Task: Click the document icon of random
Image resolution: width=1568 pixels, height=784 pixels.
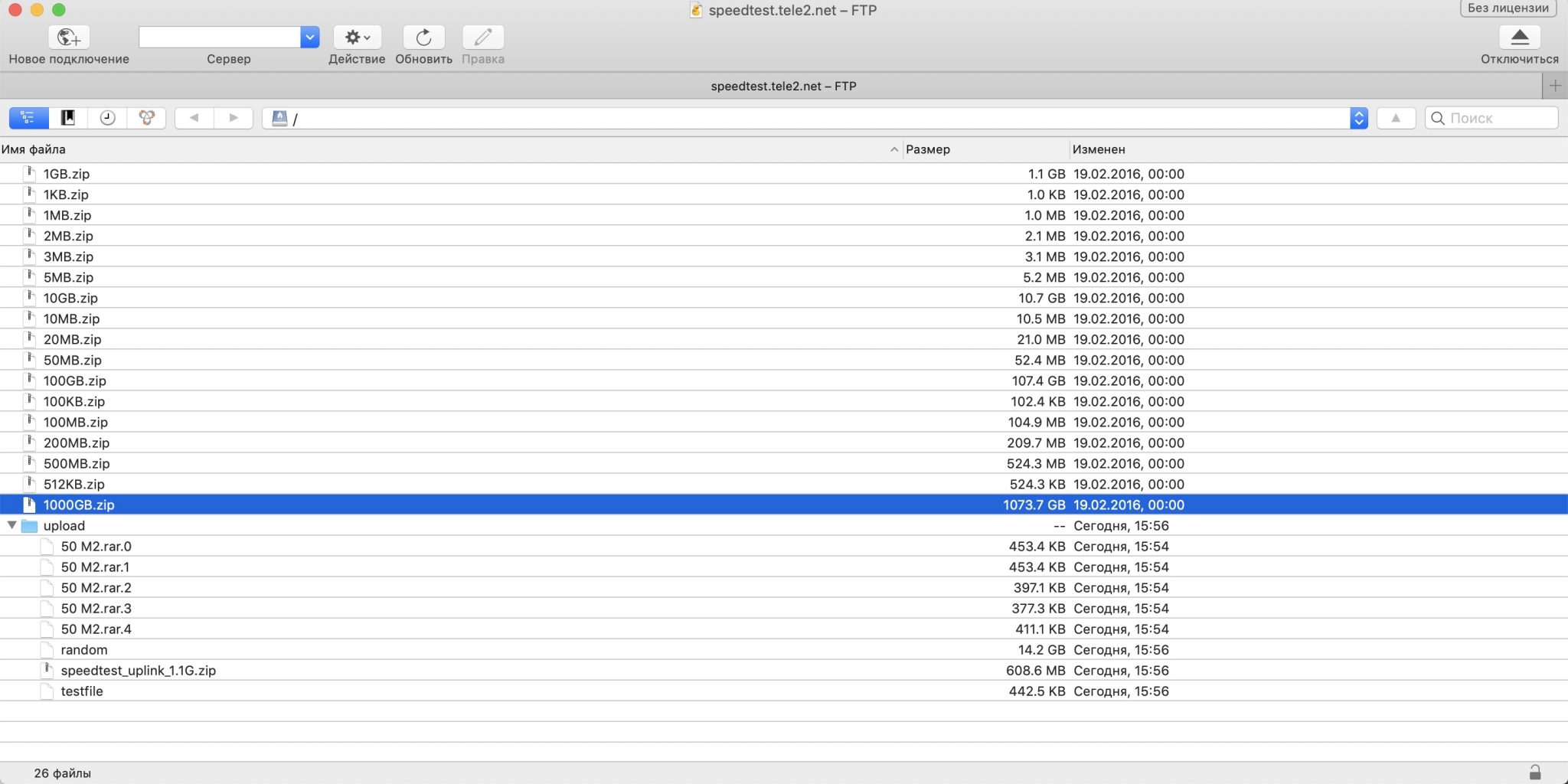Action: tap(47, 649)
